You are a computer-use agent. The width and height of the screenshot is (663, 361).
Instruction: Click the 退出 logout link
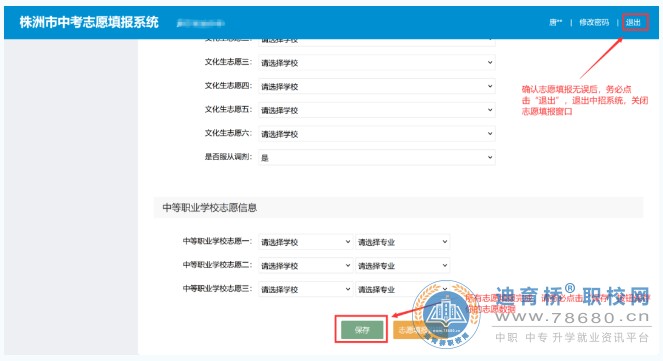(633, 22)
